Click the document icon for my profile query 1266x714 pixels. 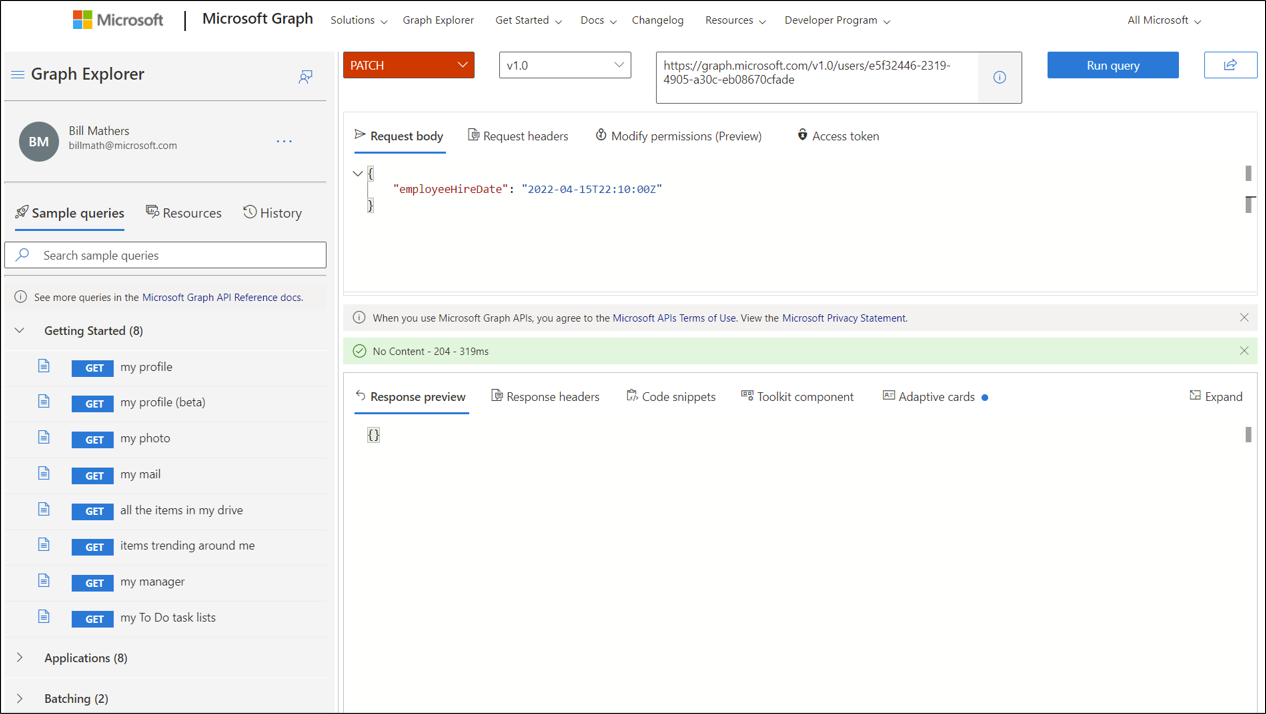pyautogui.click(x=44, y=366)
